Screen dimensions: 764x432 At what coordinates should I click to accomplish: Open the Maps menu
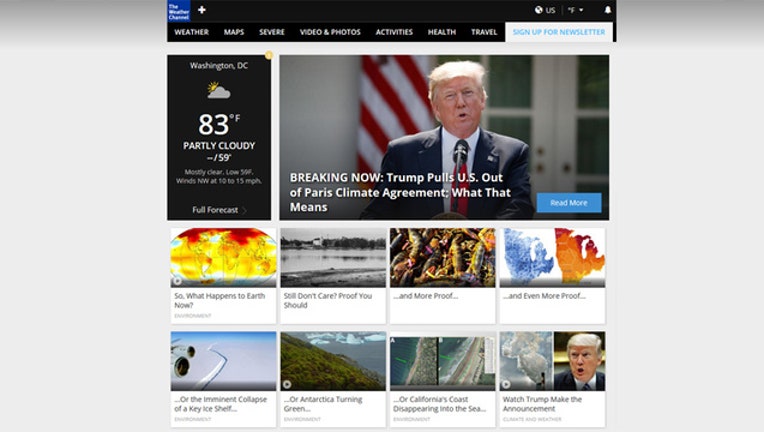click(234, 32)
